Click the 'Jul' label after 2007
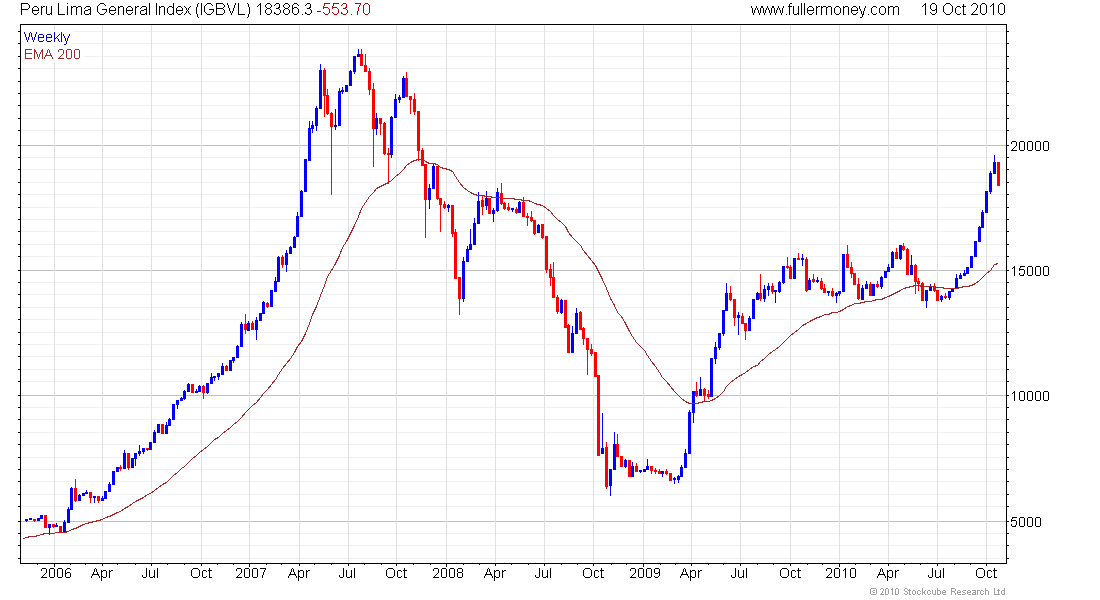Viewport: 1100px width, 600px height. pos(347,573)
